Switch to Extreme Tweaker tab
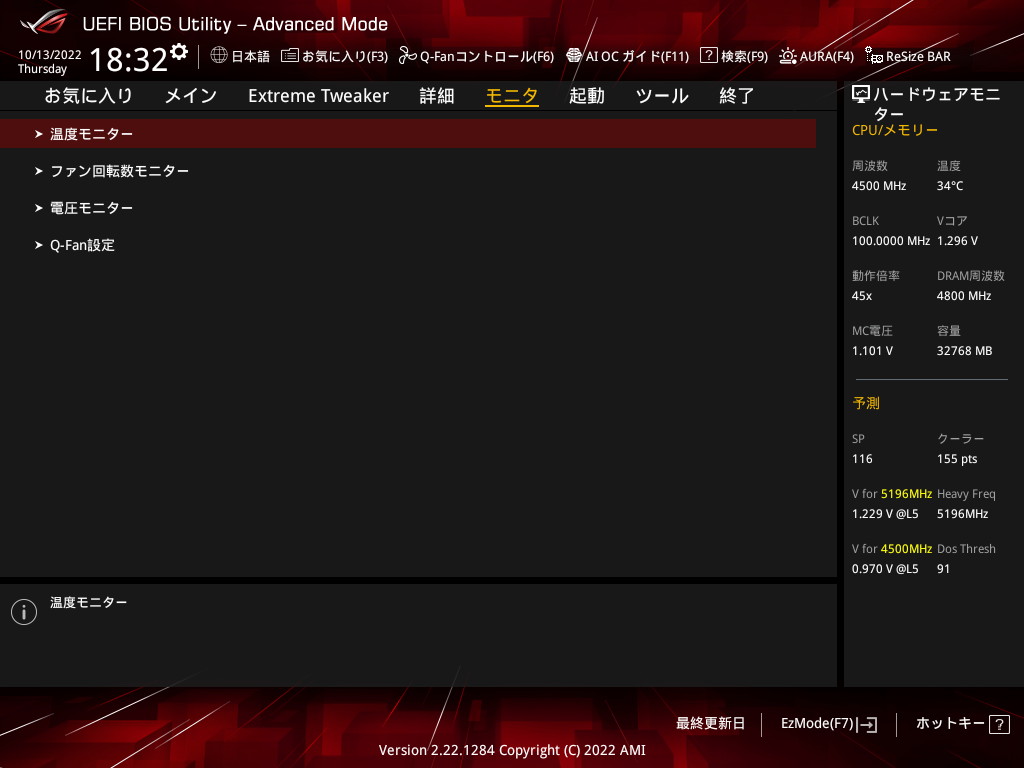The image size is (1024, 768). coord(318,96)
